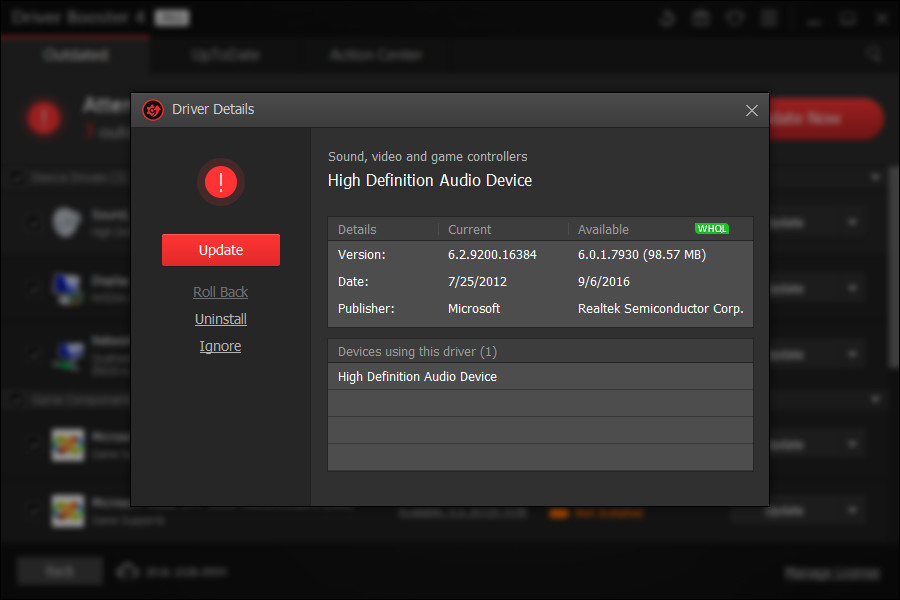This screenshot has height=600, width=900.
Task: Click the Driver Booster logo in dialog header
Action: tap(152, 110)
